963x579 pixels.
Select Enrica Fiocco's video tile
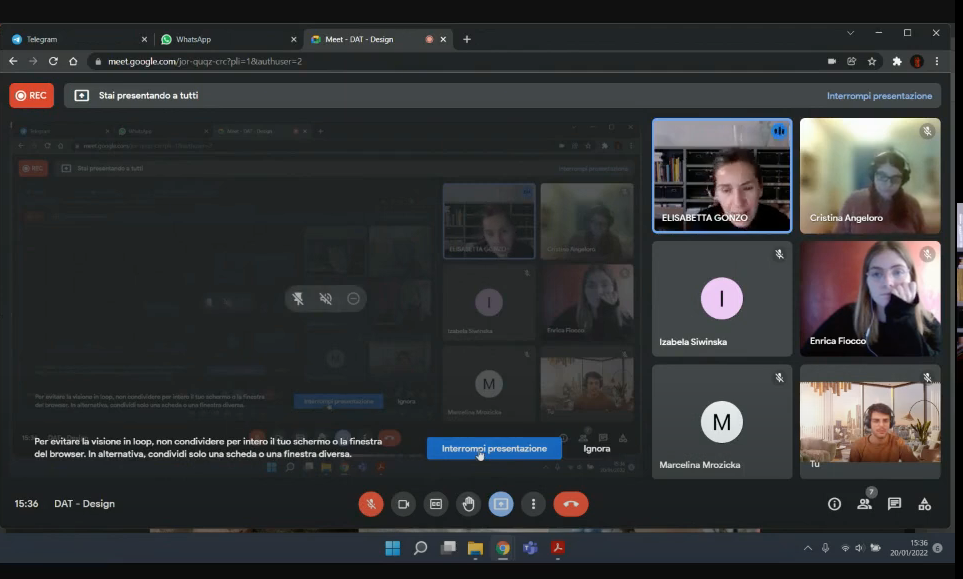click(870, 298)
